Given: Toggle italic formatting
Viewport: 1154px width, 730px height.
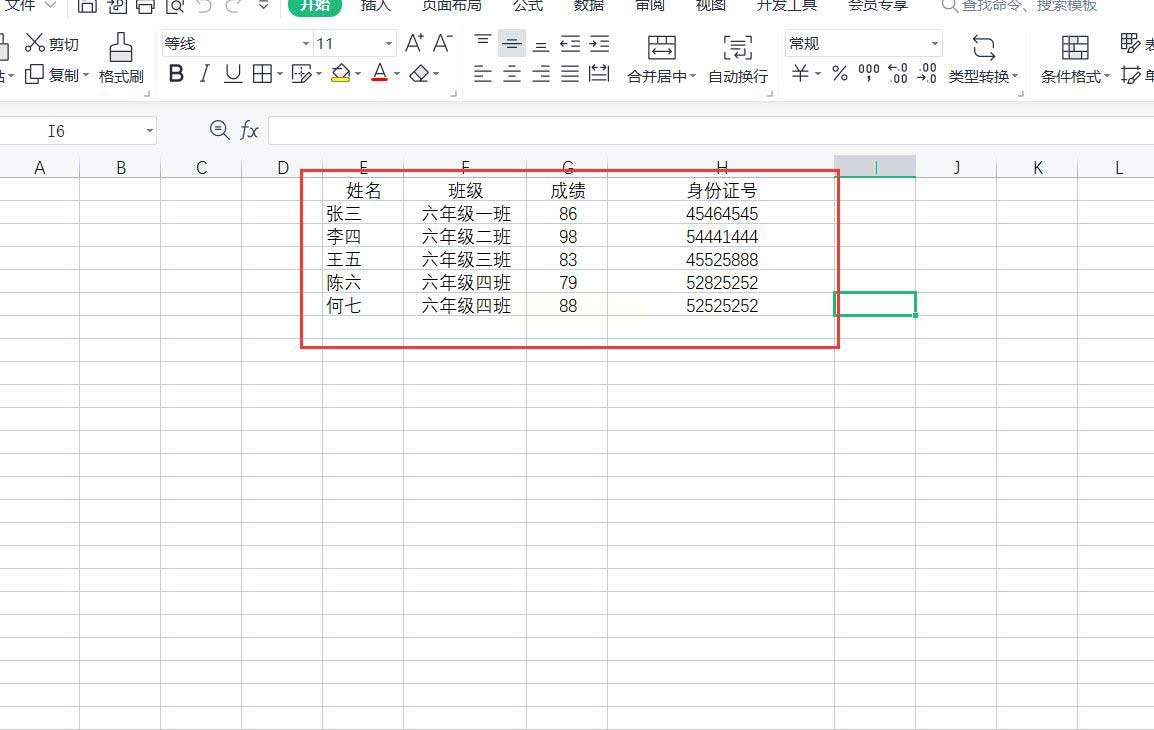Looking at the screenshot, I should [205, 74].
